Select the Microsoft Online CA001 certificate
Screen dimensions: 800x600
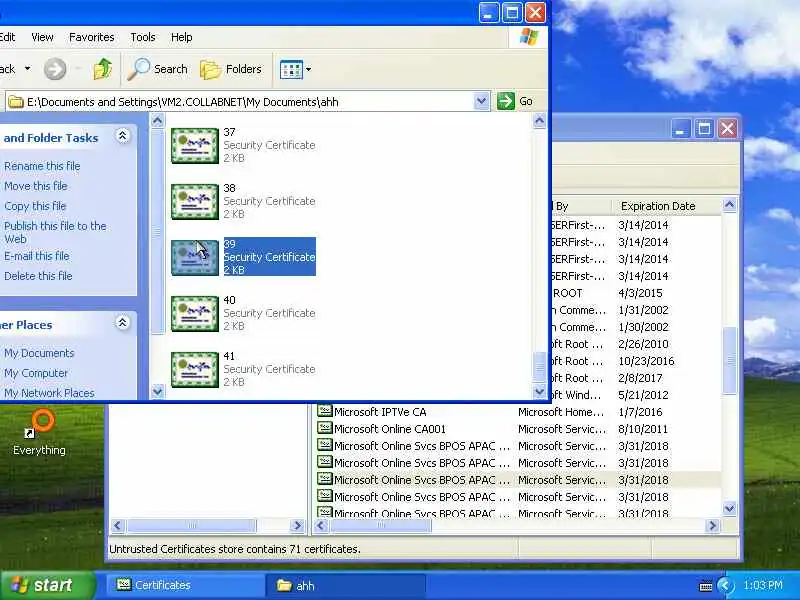tap(517, 429)
